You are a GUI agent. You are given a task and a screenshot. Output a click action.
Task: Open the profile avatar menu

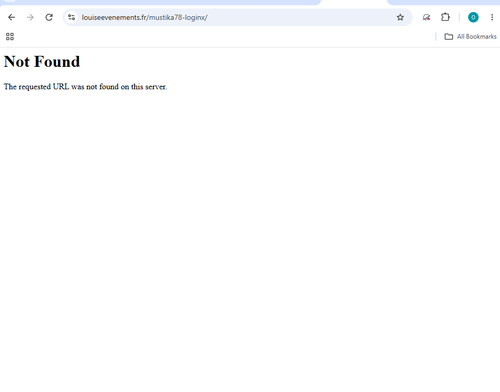pyautogui.click(x=473, y=17)
